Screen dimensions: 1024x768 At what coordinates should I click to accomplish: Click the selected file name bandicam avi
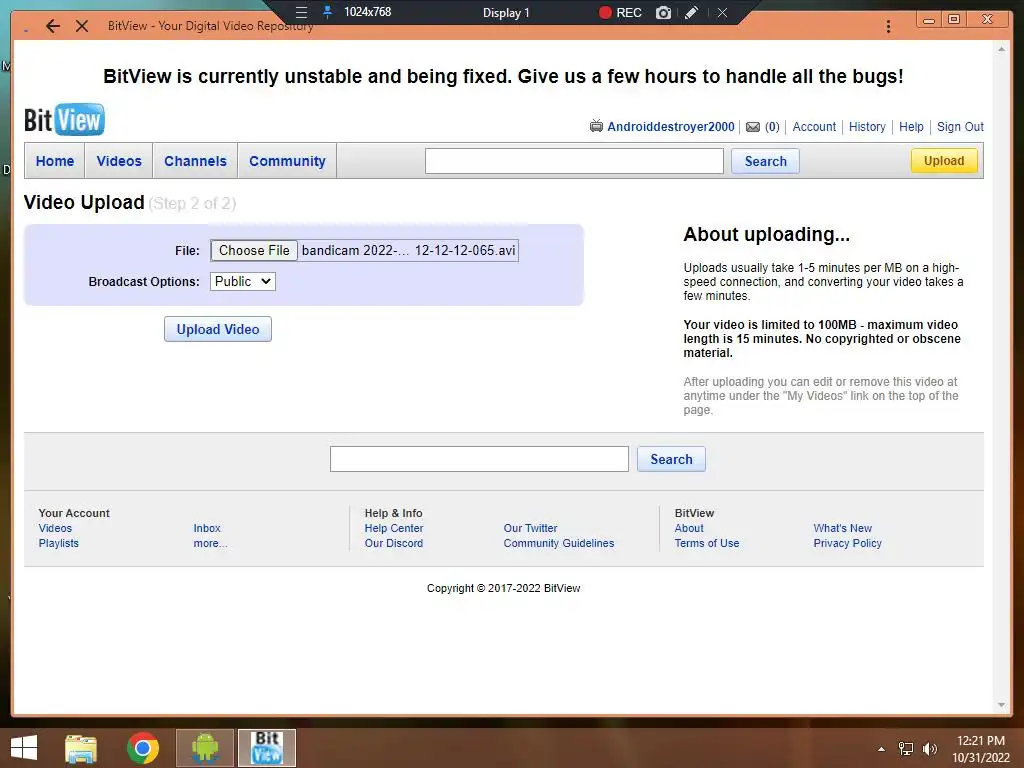(x=408, y=250)
